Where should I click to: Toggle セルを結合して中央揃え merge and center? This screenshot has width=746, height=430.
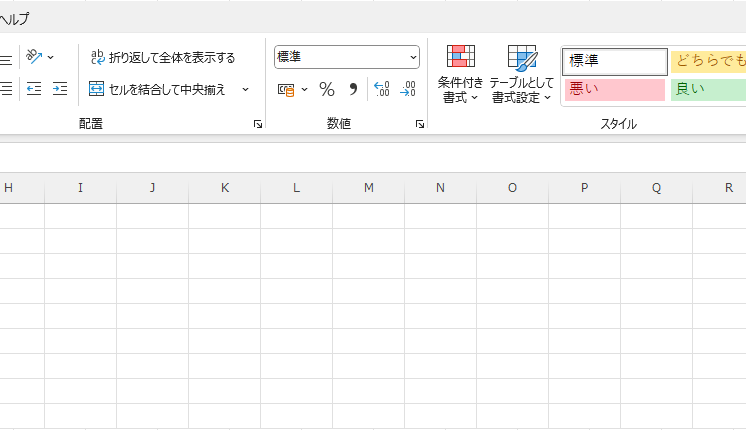(158, 89)
